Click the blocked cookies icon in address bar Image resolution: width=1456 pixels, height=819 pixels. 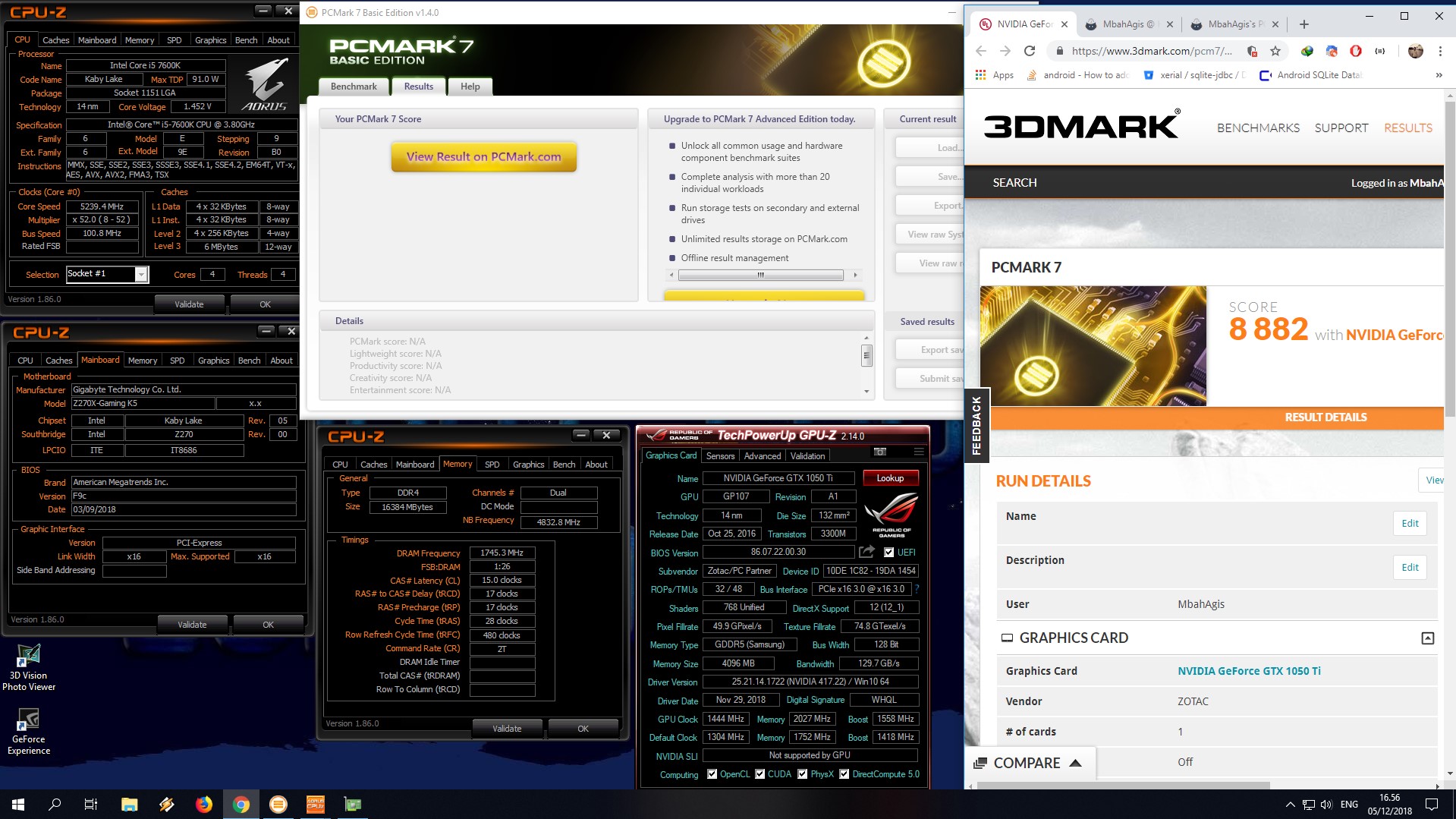click(x=1252, y=51)
